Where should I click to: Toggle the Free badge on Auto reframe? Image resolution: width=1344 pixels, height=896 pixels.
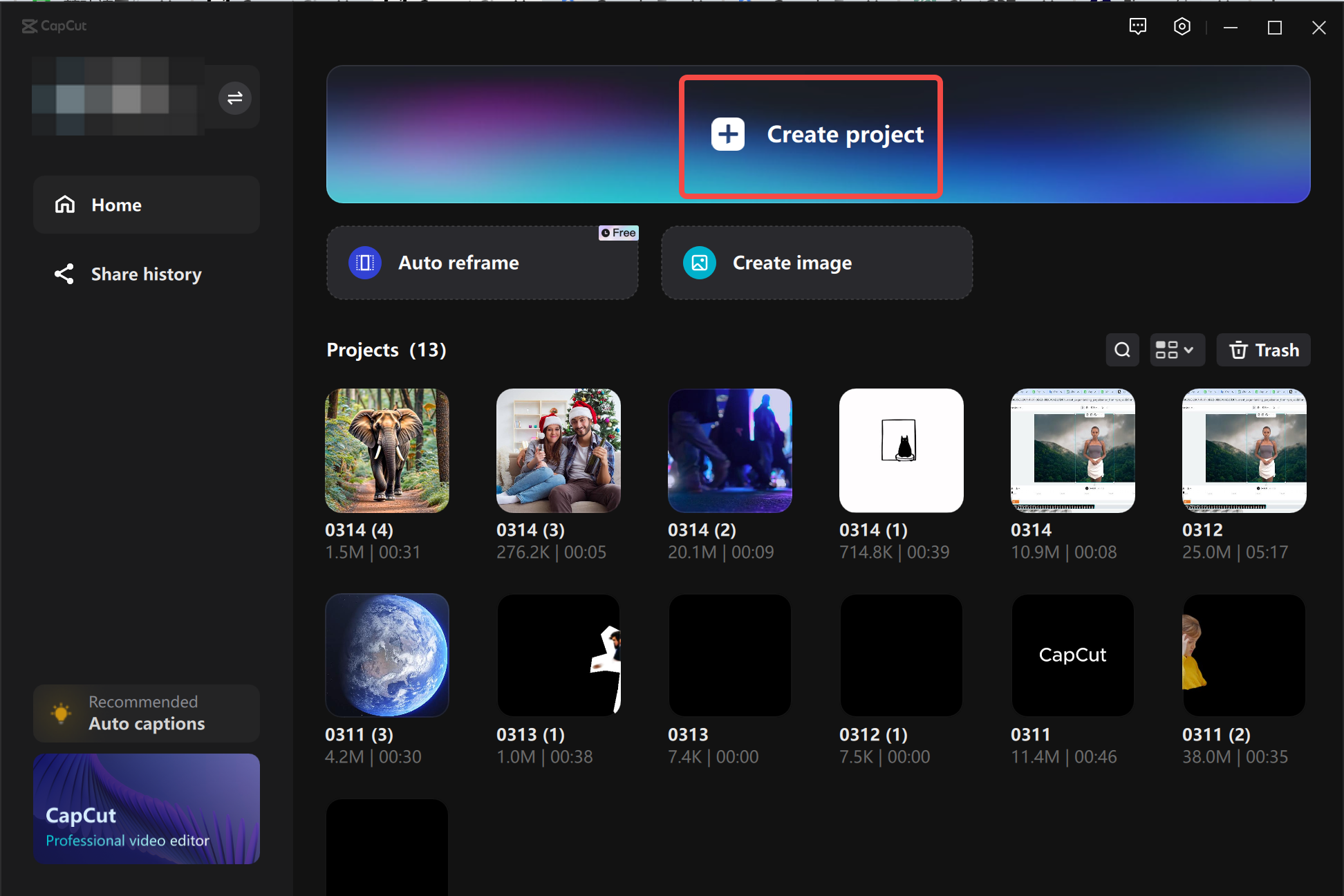[x=618, y=233]
